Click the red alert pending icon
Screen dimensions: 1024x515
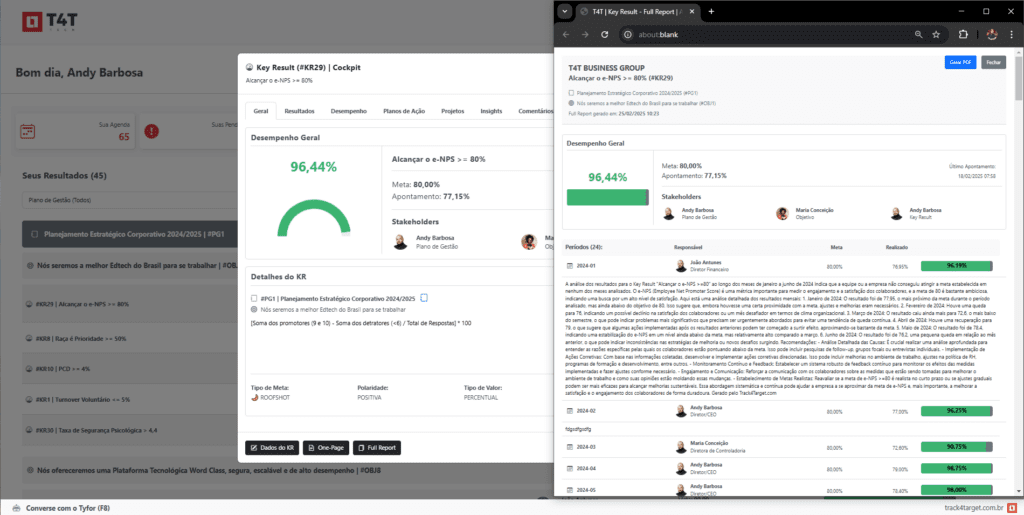pos(151,131)
